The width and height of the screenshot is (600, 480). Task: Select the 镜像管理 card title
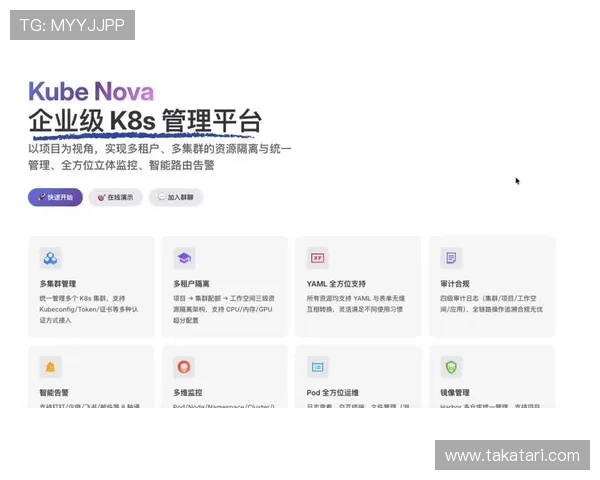455,393
